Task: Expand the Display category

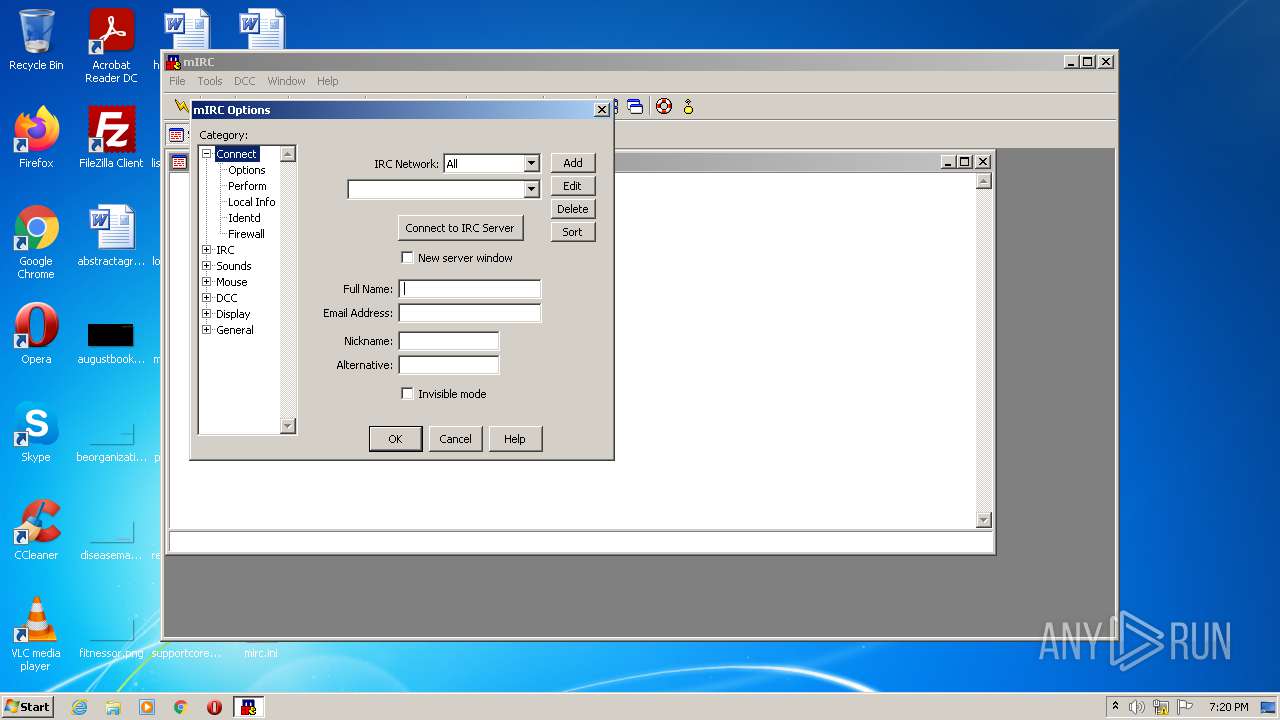Action: pos(207,314)
